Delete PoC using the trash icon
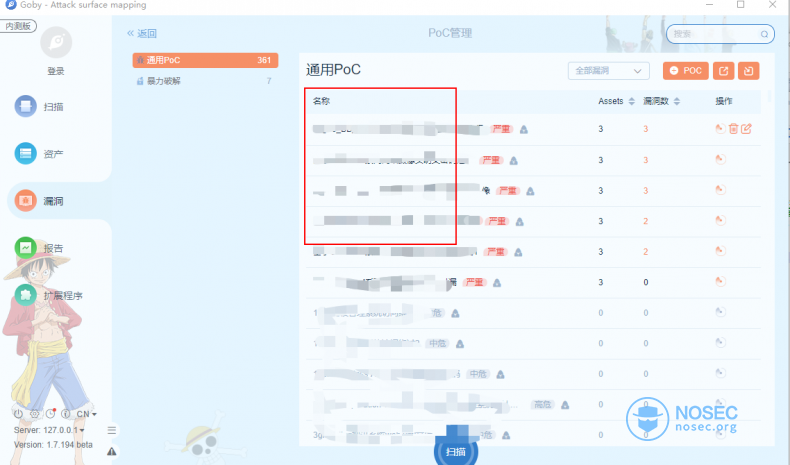Screen dimensions: 790x465 click(734, 129)
